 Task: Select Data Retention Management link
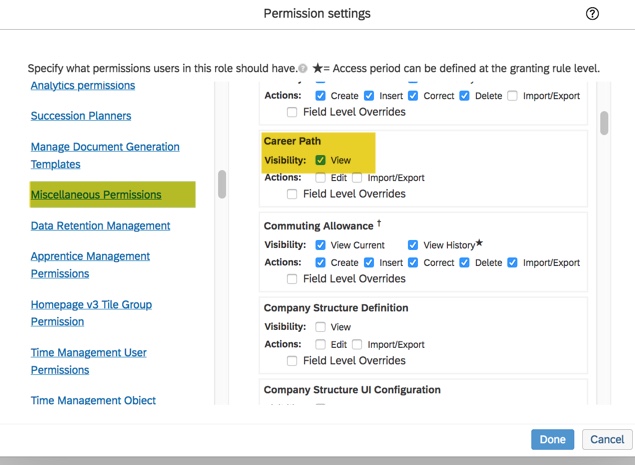pyautogui.click(x=100, y=226)
